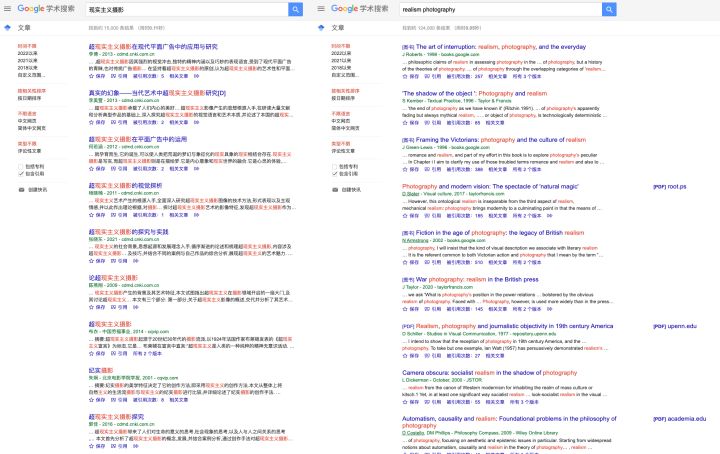This screenshot has height=454, width=720.
Task: Star-save result 'Framing the Victorians'
Action: [x=405, y=169]
